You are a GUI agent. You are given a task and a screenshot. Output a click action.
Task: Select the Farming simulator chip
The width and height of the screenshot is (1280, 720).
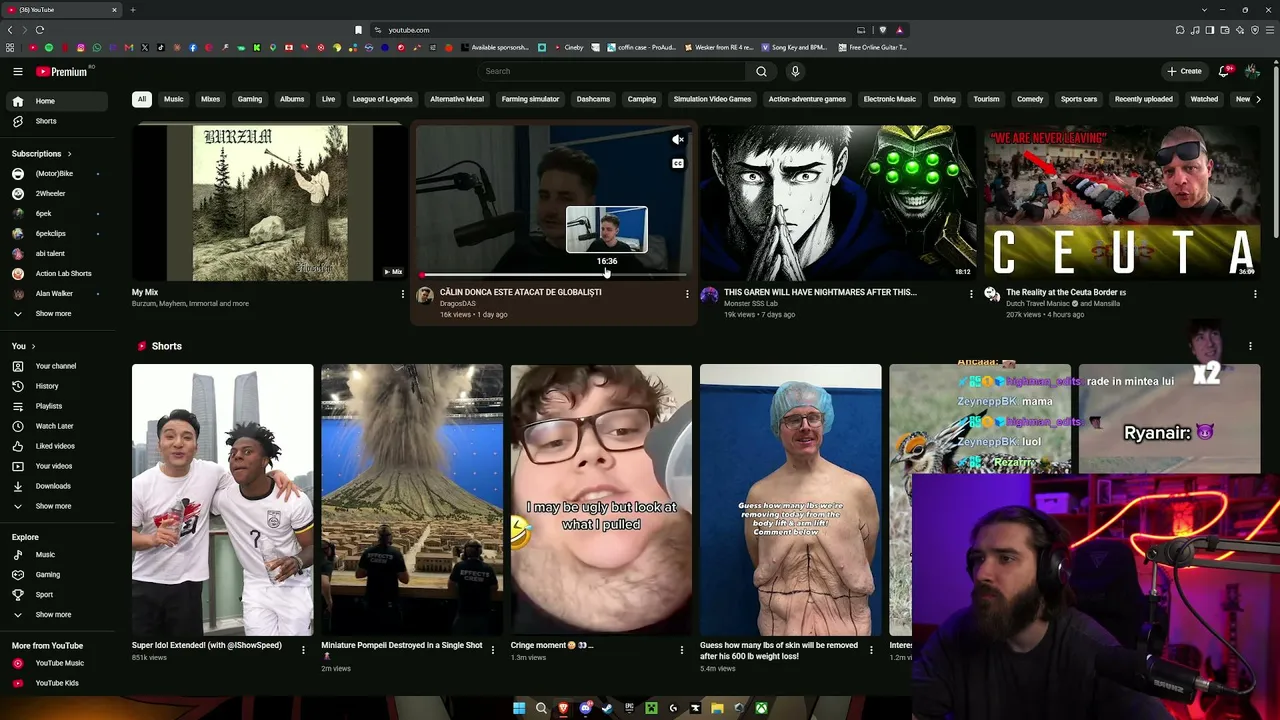tap(530, 99)
